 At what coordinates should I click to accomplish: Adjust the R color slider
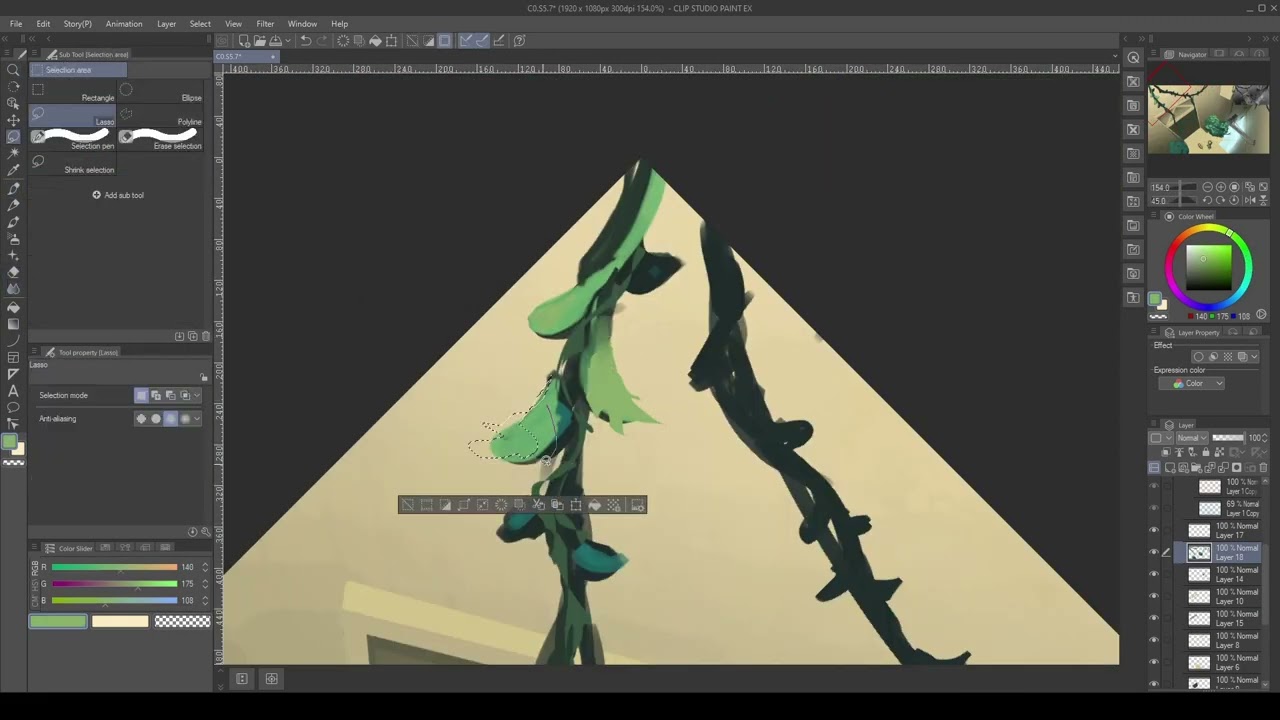[114, 567]
